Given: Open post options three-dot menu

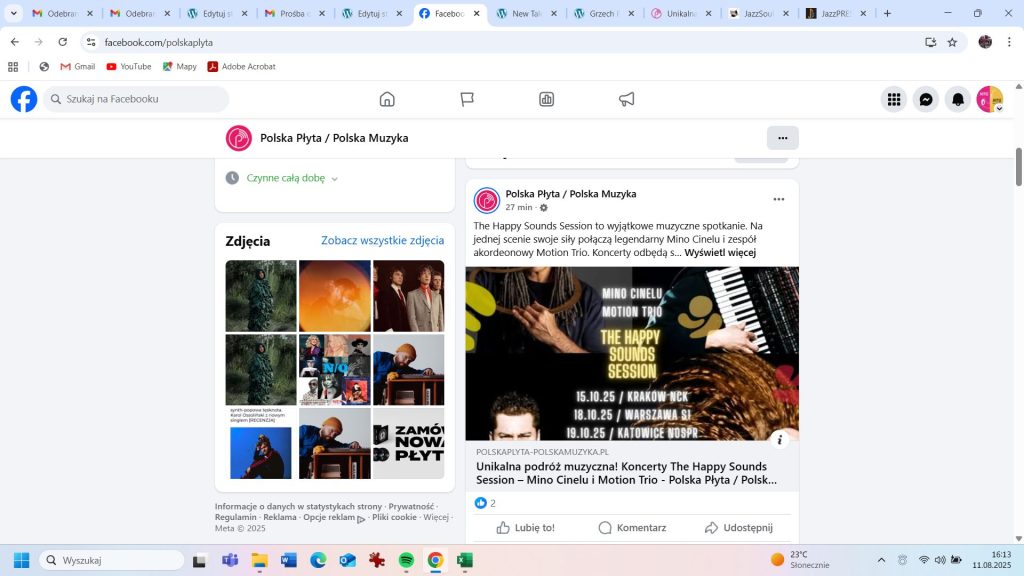Looking at the screenshot, I should pos(779,199).
